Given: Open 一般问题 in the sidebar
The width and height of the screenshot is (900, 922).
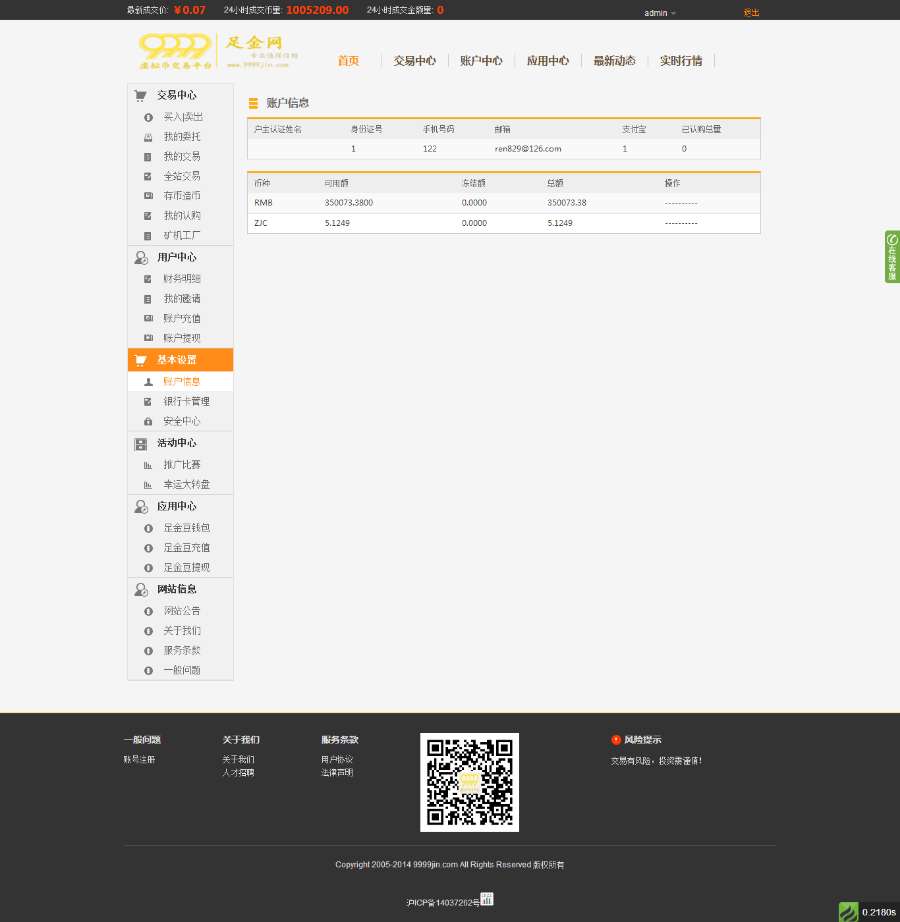Looking at the screenshot, I should pos(182,670).
